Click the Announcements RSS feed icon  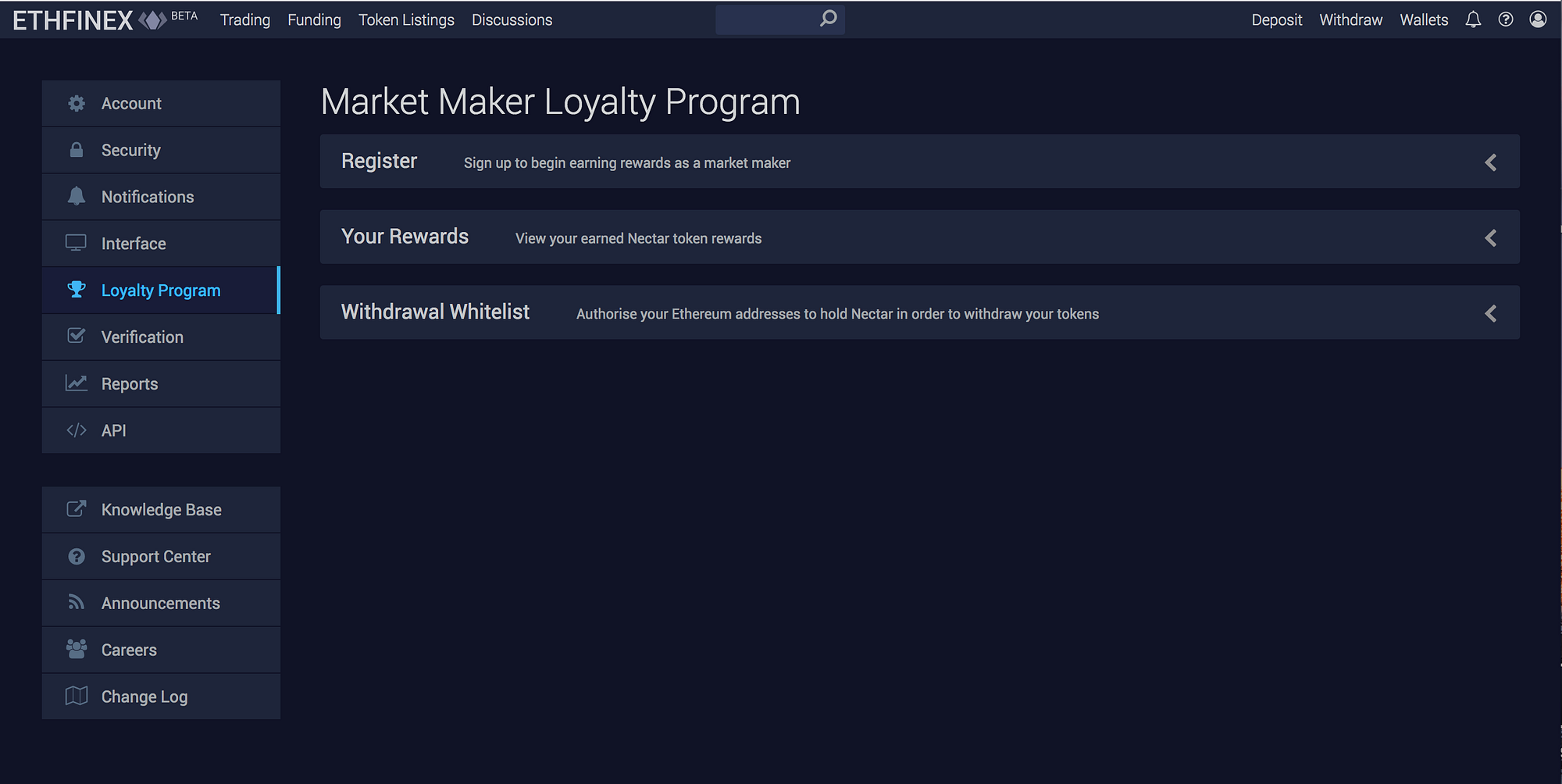tap(77, 602)
